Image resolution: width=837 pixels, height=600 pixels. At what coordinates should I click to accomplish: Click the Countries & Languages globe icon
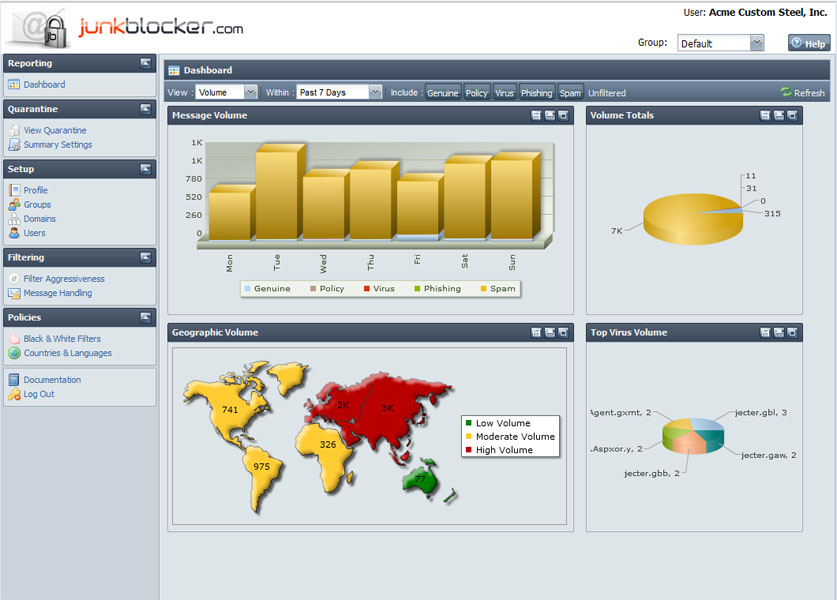[14, 353]
